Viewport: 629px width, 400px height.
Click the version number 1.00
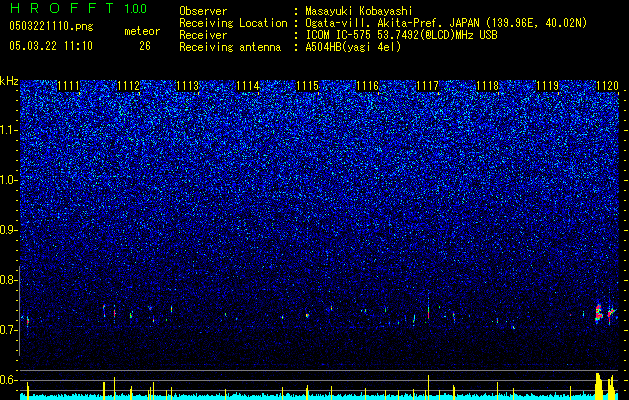point(136,9)
